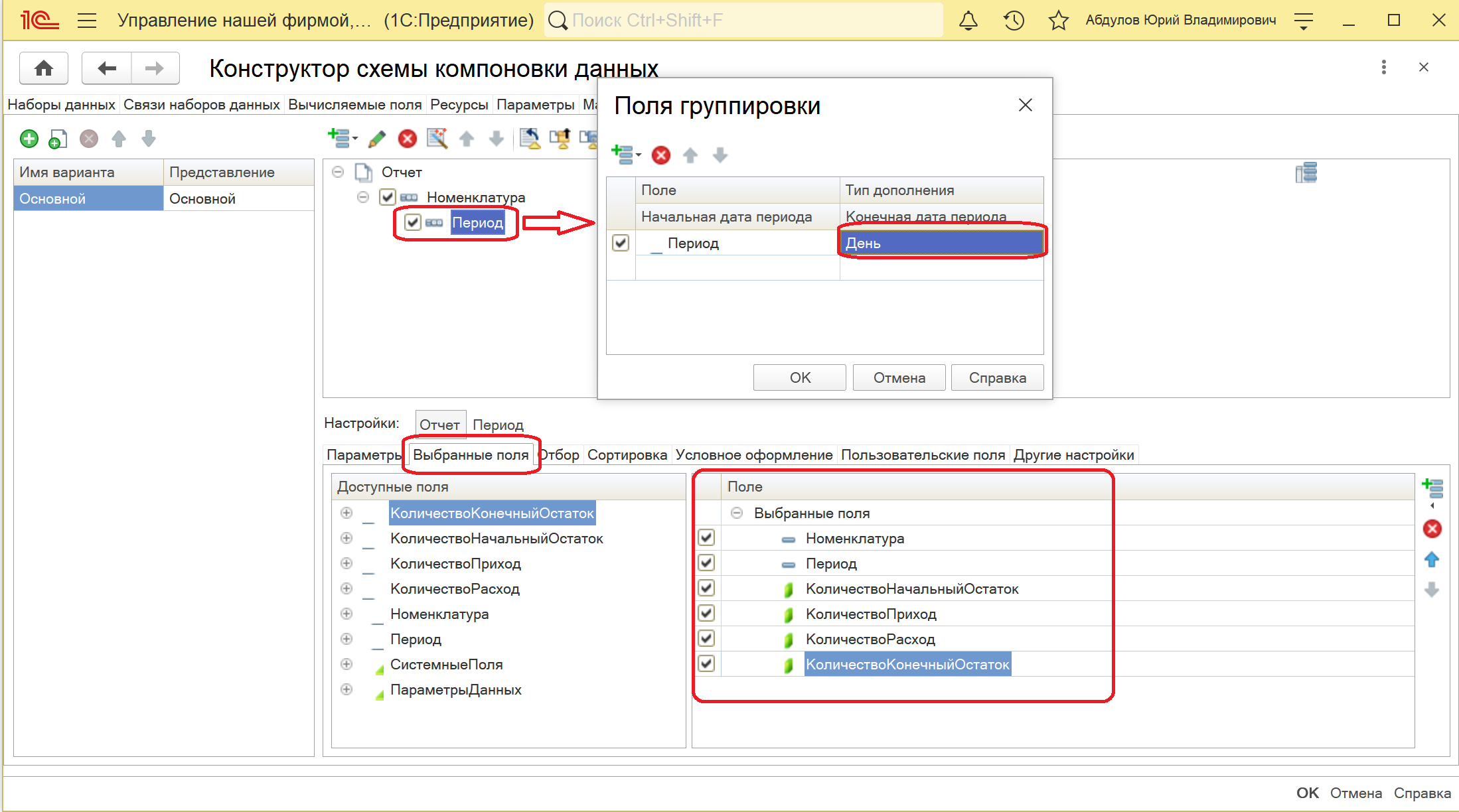Add grouping field in Поля группировки dialog
Screen dimensions: 1459x812
pos(625,155)
